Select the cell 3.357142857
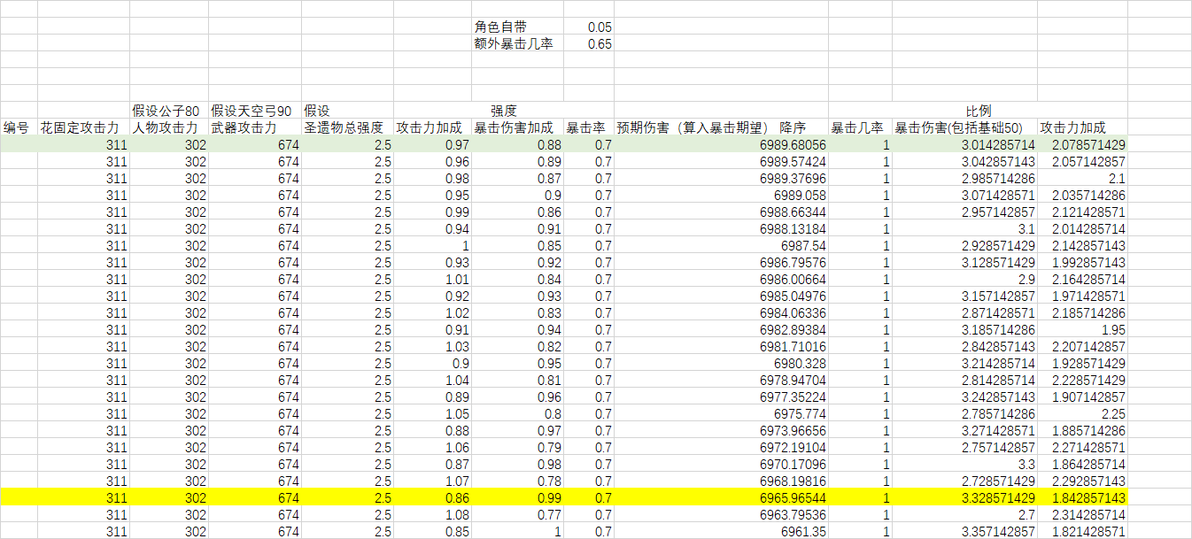Screen dimensions: 1192x539 (965, 530)
